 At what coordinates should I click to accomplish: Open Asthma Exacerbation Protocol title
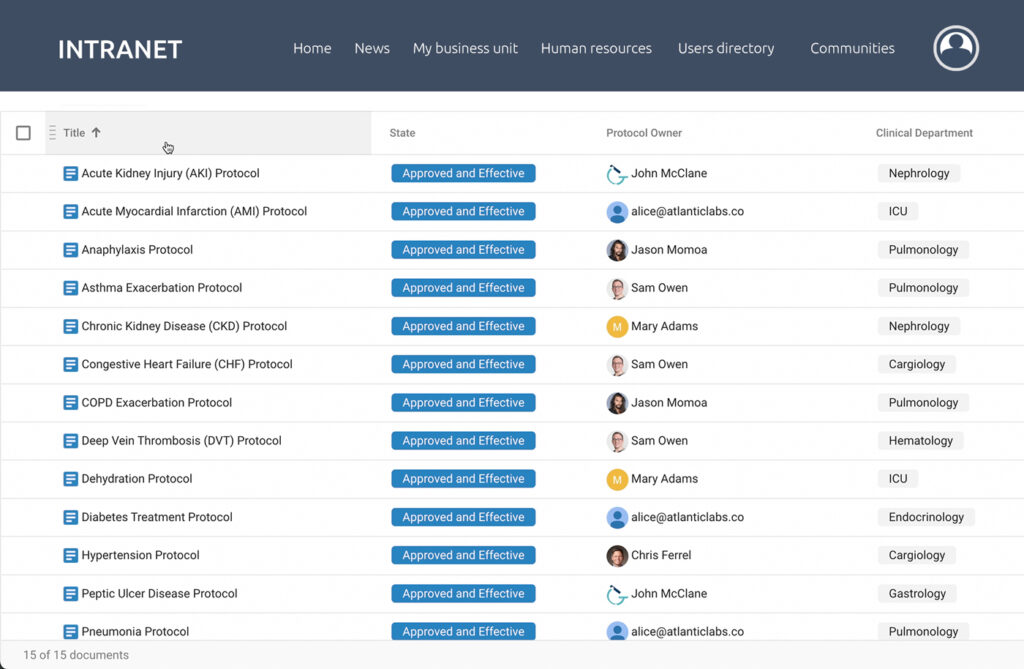[x=161, y=287]
